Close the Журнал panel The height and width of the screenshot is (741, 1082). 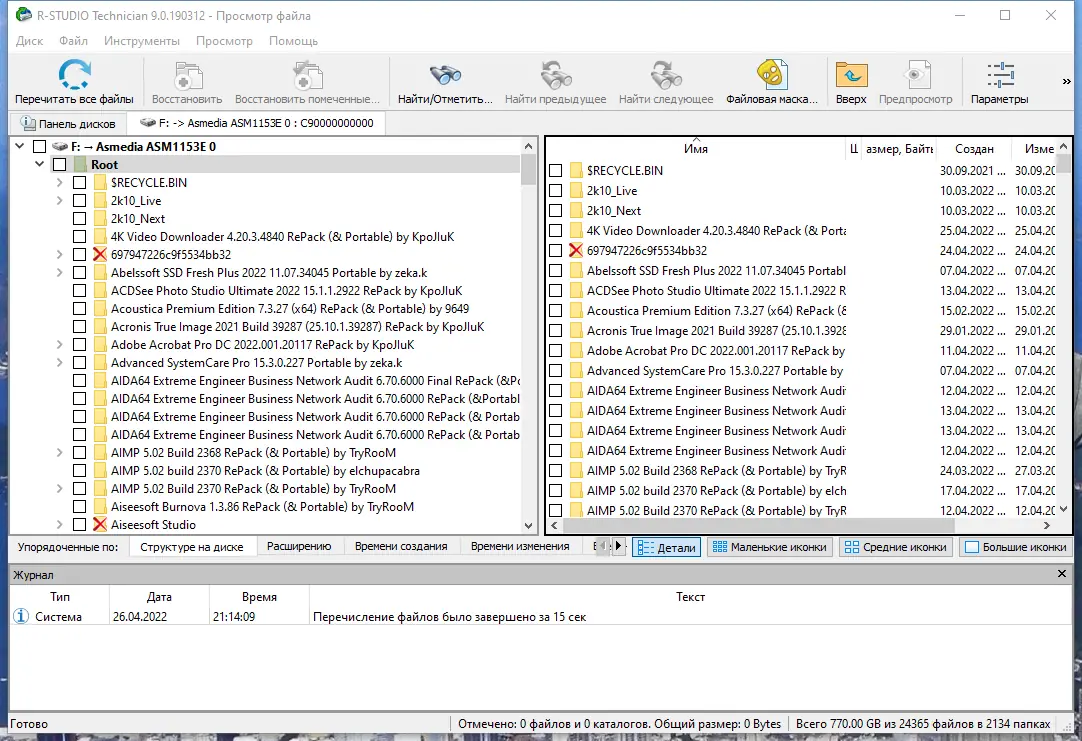pos(1062,574)
